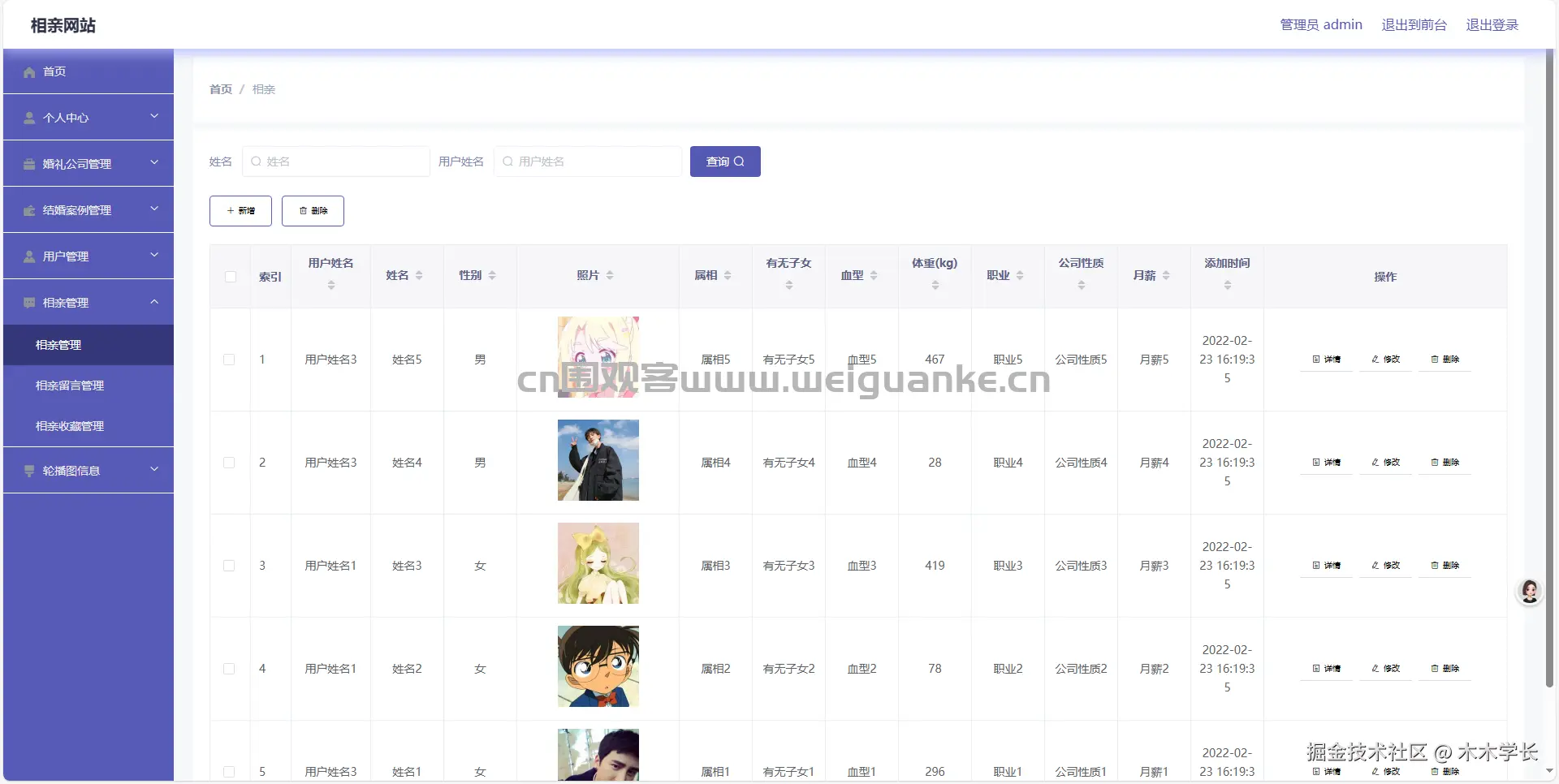Screen dimensions: 1559x784
Task: Sort table by 用户姓名 column sort icon
Action: [x=331, y=285]
